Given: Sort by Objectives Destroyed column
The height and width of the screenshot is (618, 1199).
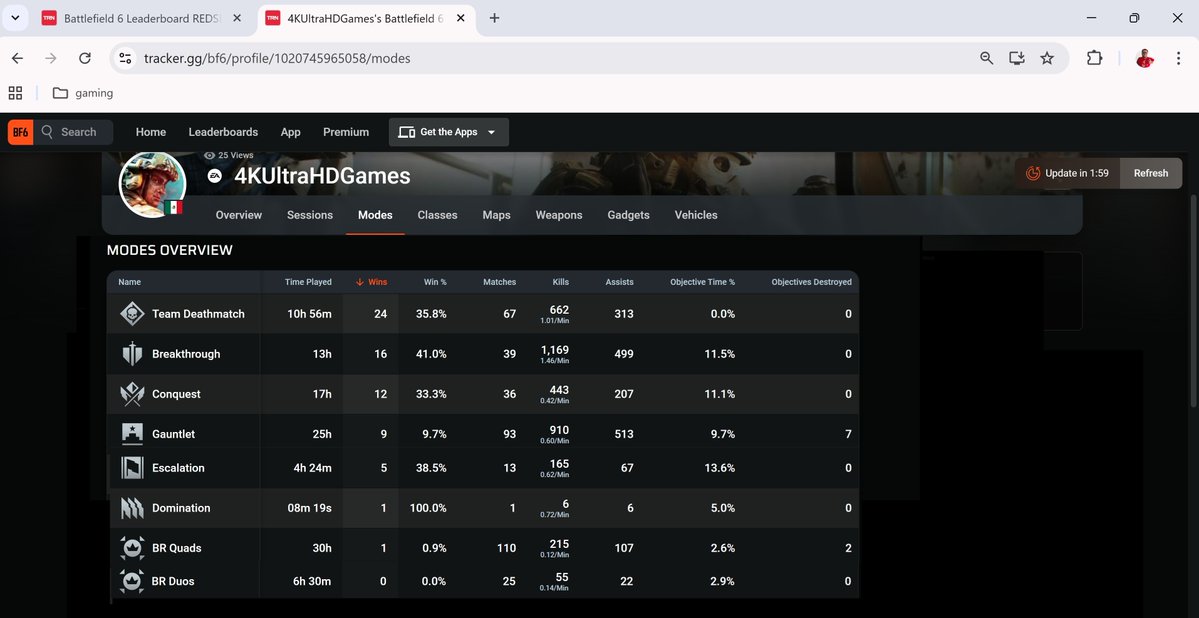Looking at the screenshot, I should point(811,282).
